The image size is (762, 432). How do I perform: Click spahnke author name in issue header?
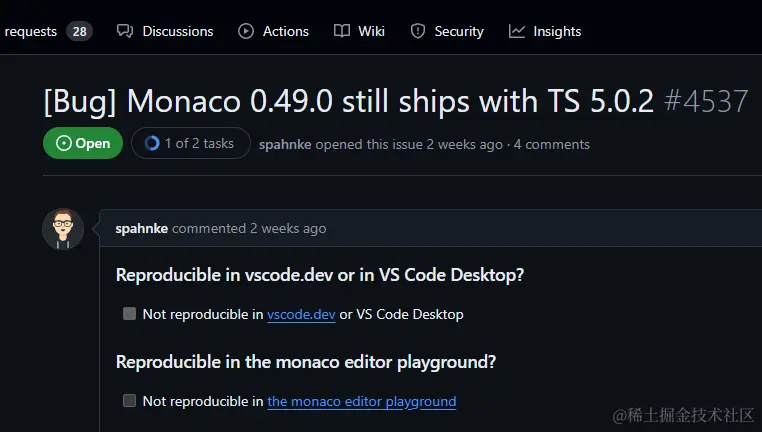(x=286, y=144)
